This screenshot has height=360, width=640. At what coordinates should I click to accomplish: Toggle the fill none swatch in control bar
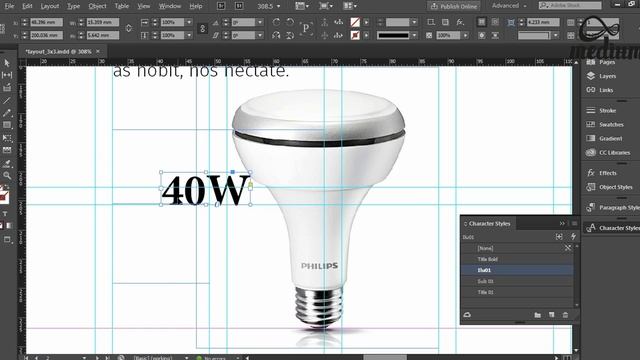click(355, 22)
